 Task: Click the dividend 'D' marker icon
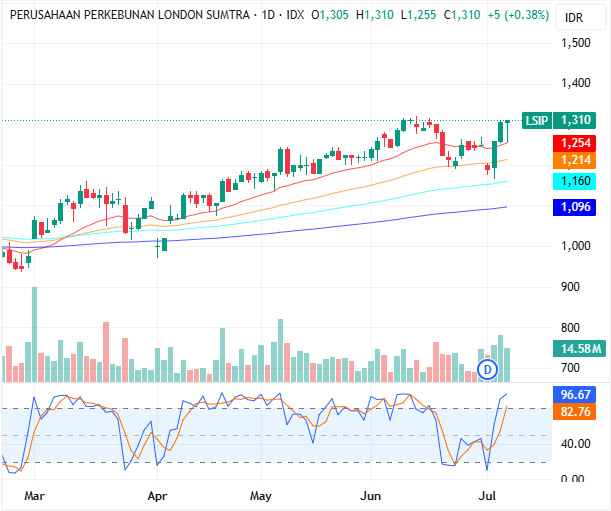[487, 369]
